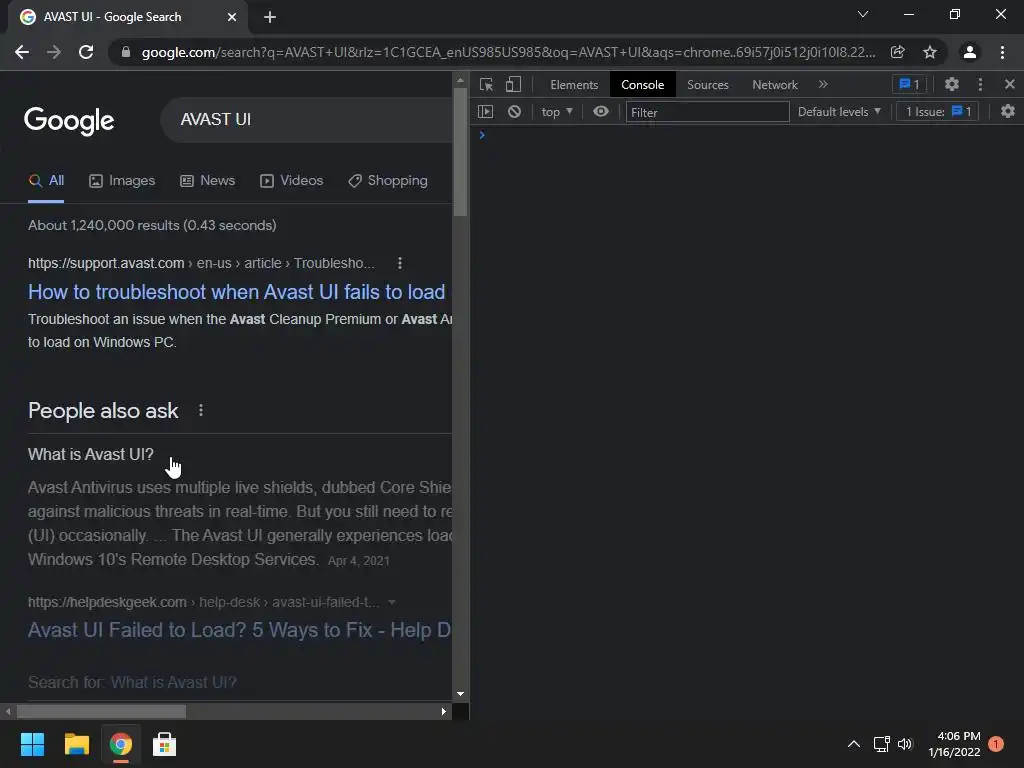Image resolution: width=1024 pixels, height=768 pixels.
Task: Switch to Shopping results
Action: coord(388,181)
